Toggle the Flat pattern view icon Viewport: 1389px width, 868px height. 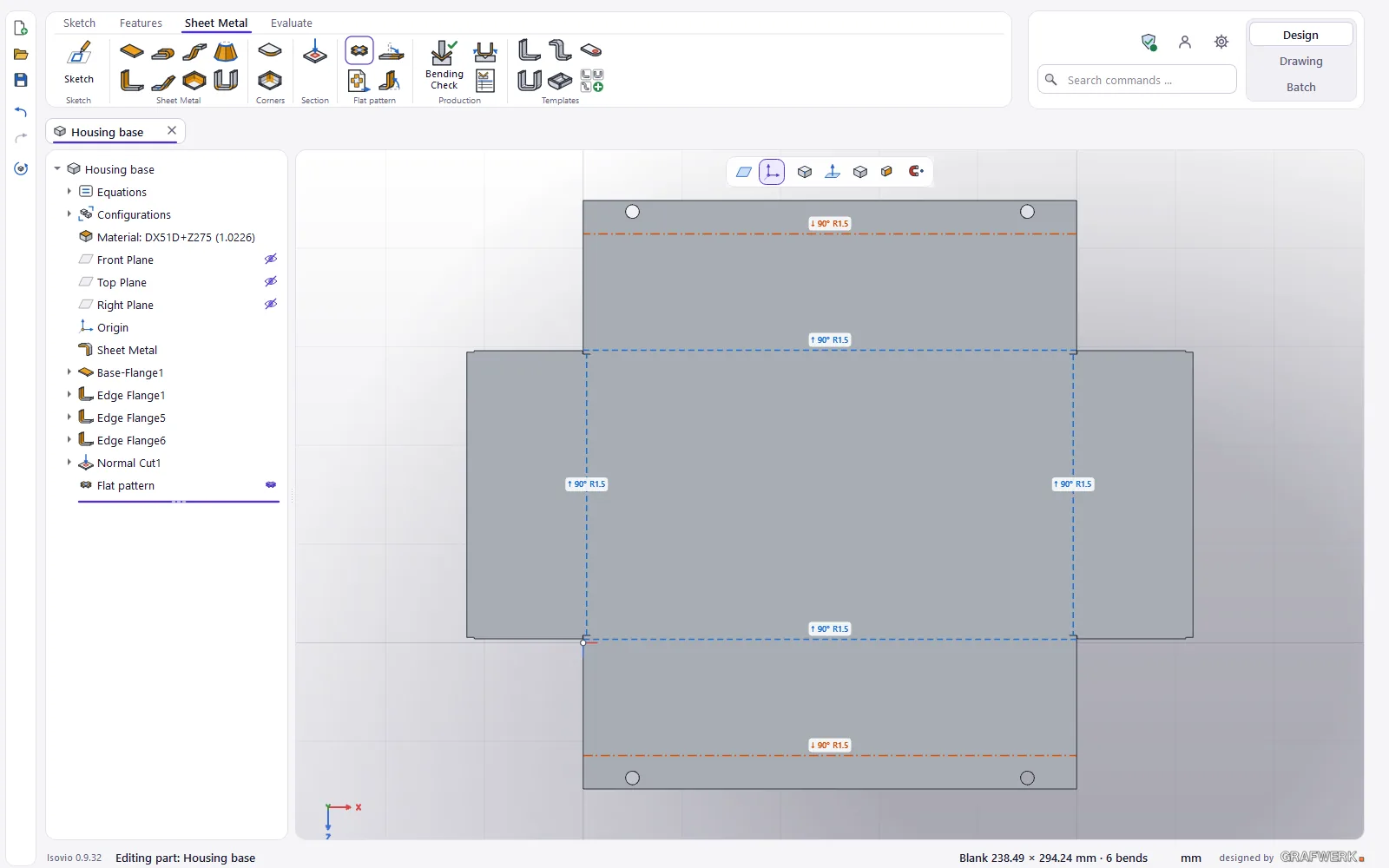pyautogui.click(x=359, y=50)
